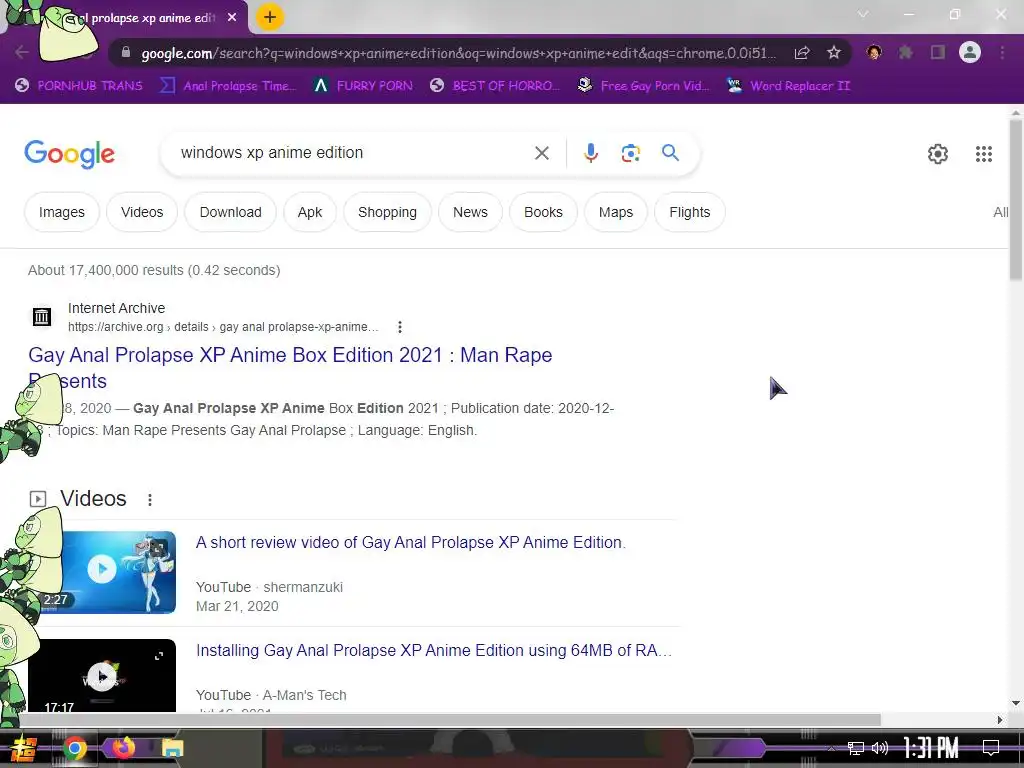Open the Chrome profile account button

pos(970,52)
